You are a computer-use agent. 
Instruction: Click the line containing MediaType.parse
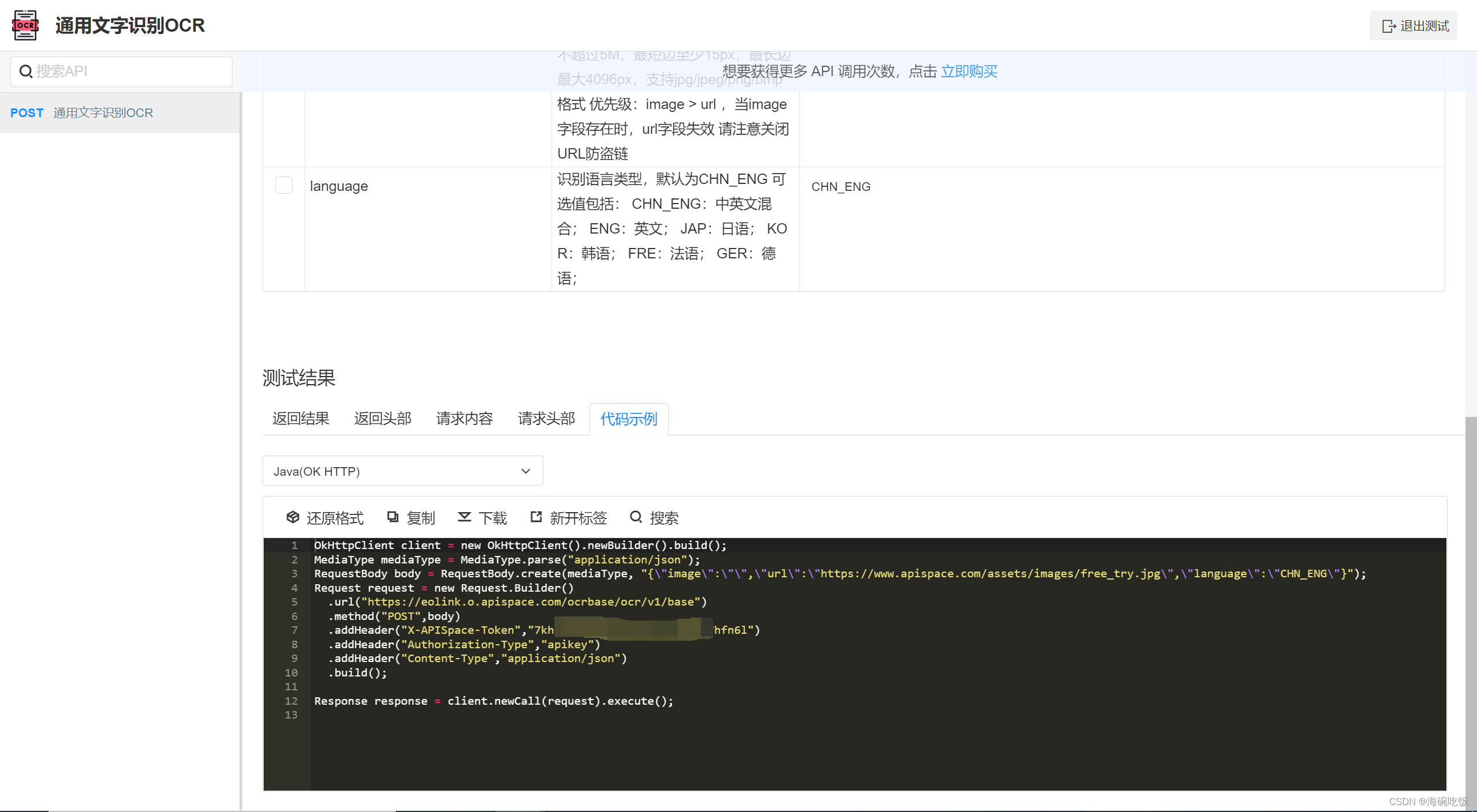[x=507, y=560]
